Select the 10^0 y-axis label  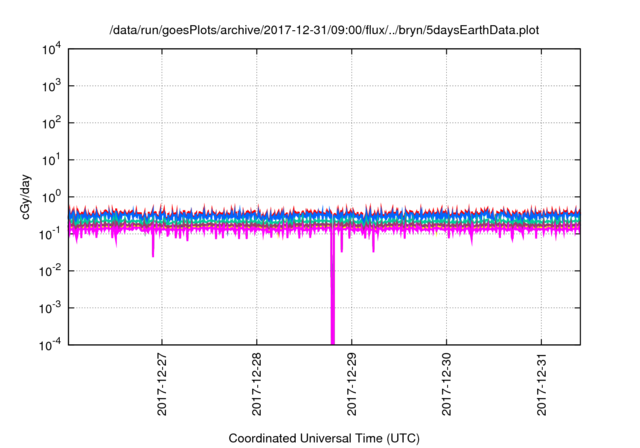point(52,197)
